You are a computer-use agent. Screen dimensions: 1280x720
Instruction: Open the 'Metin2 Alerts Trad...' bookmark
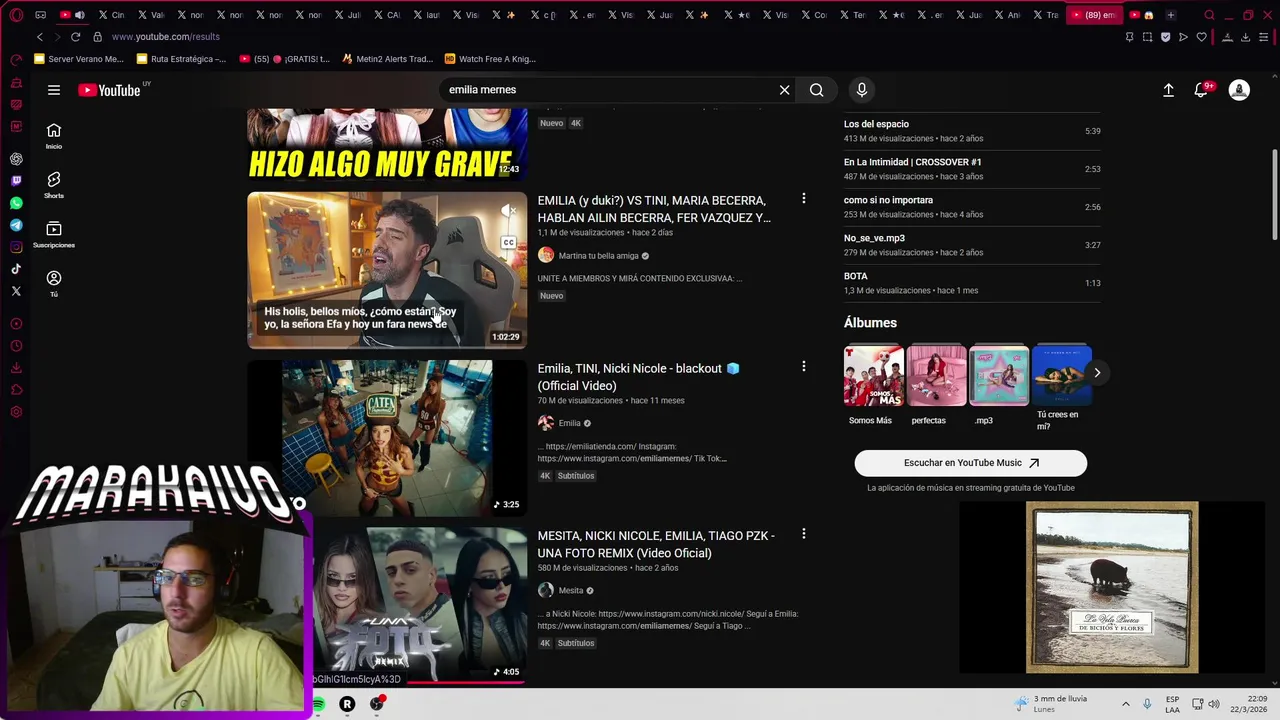coord(387,59)
